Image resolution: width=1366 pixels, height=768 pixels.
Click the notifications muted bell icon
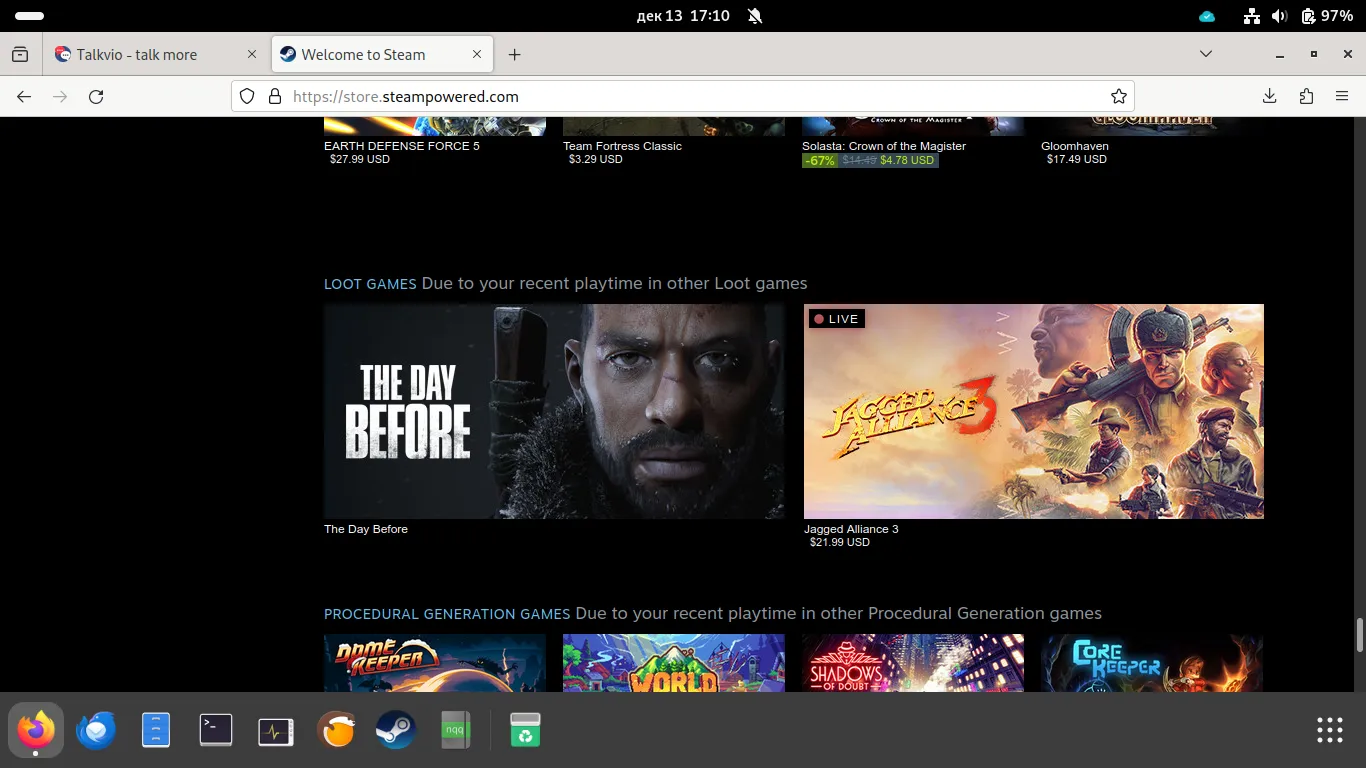pyautogui.click(x=755, y=16)
